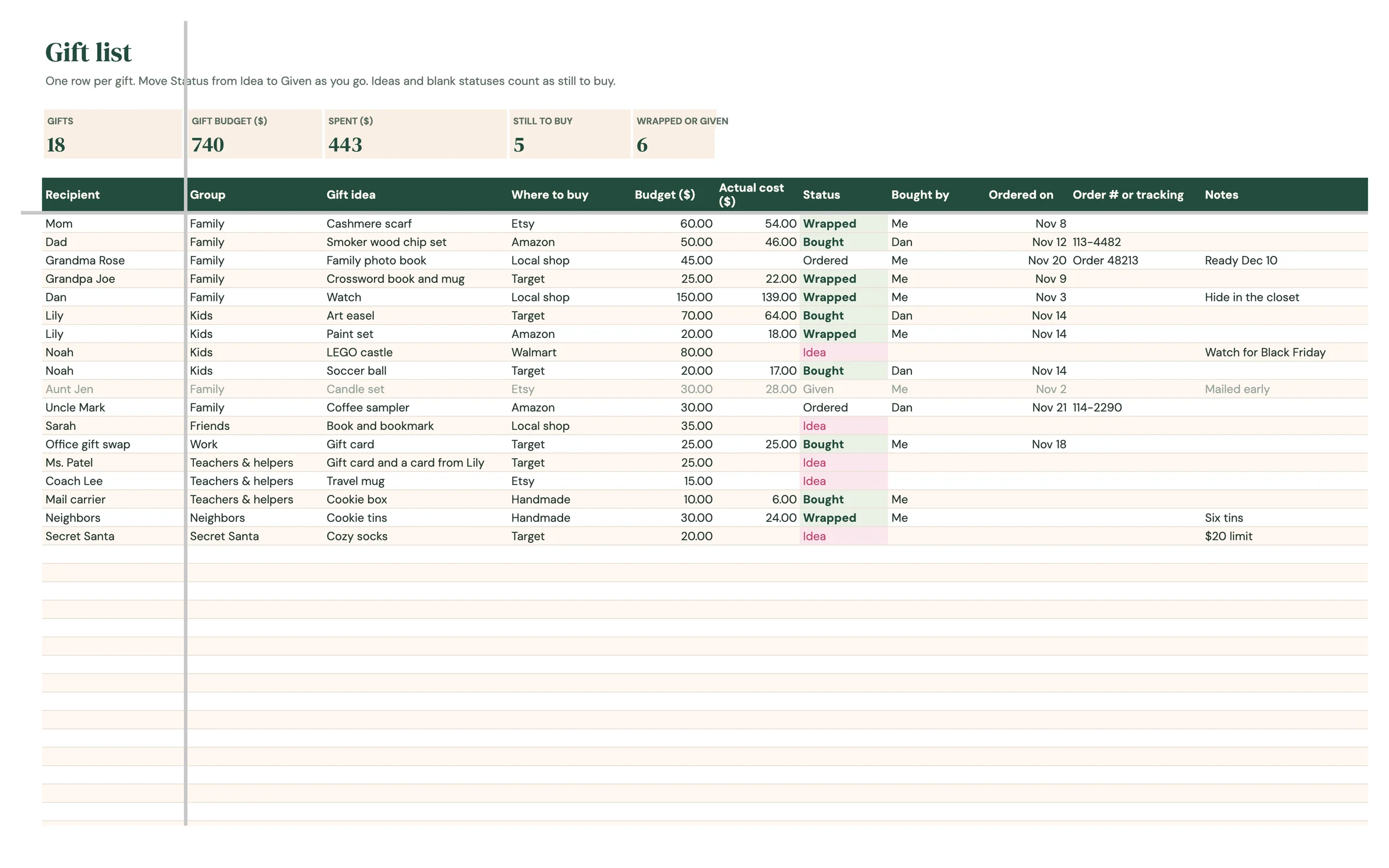
Task: Click the Gift list title
Action: (x=89, y=52)
